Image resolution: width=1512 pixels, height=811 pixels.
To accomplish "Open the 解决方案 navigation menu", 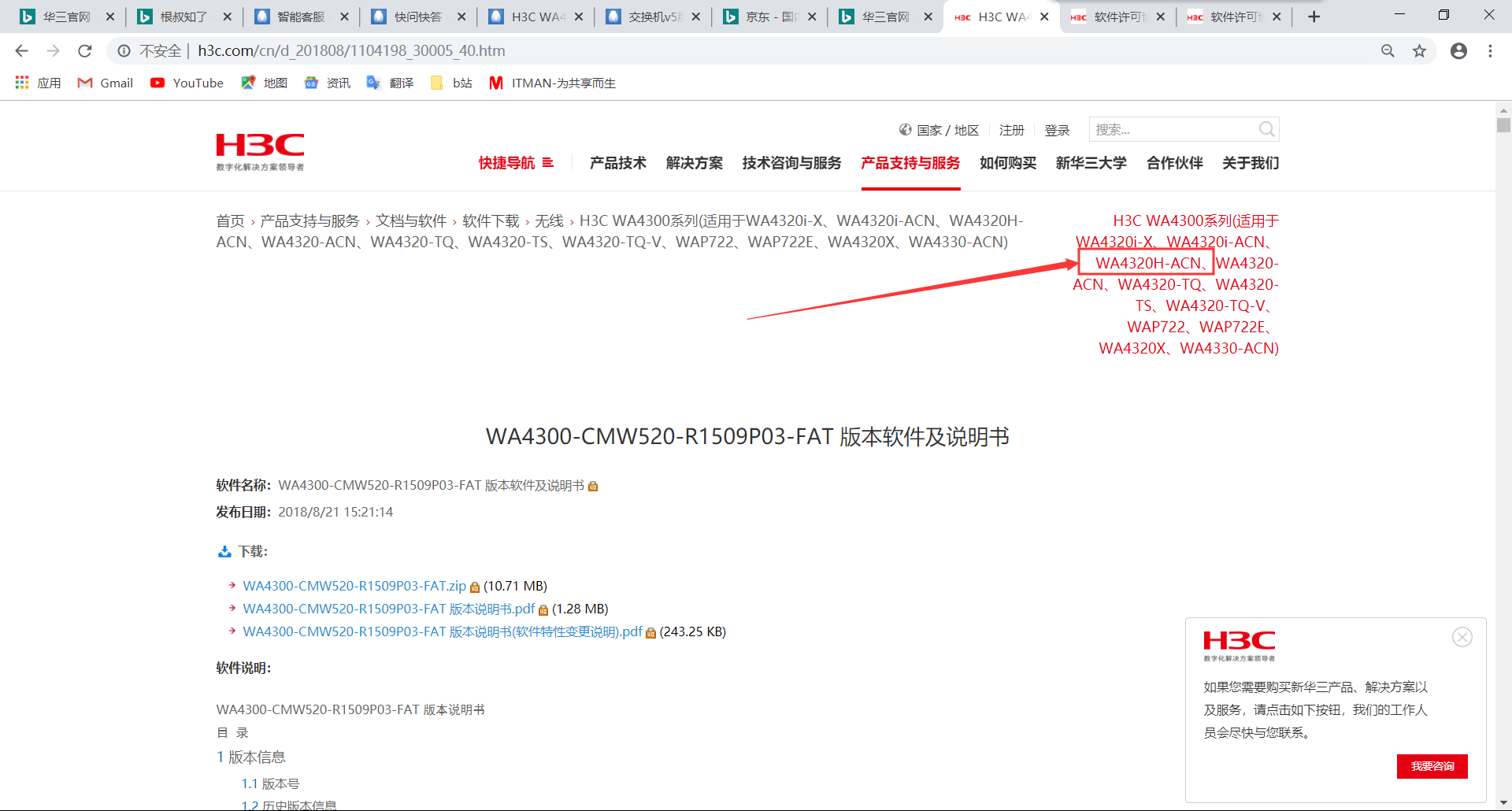I will click(x=695, y=163).
